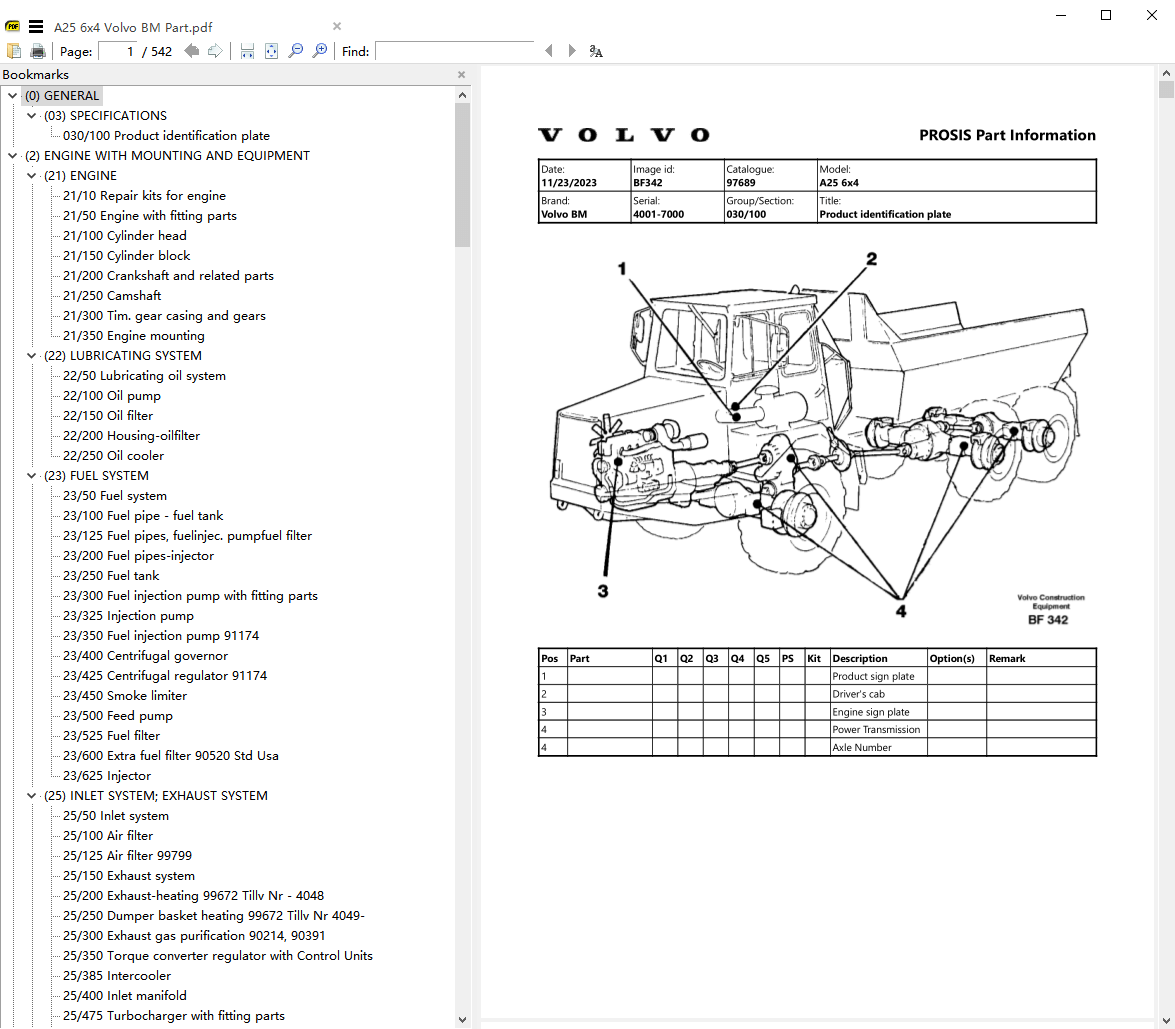This screenshot has width=1175, height=1029.
Task: Click the SumatraPDF app logo icon
Action: coord(13,27)
